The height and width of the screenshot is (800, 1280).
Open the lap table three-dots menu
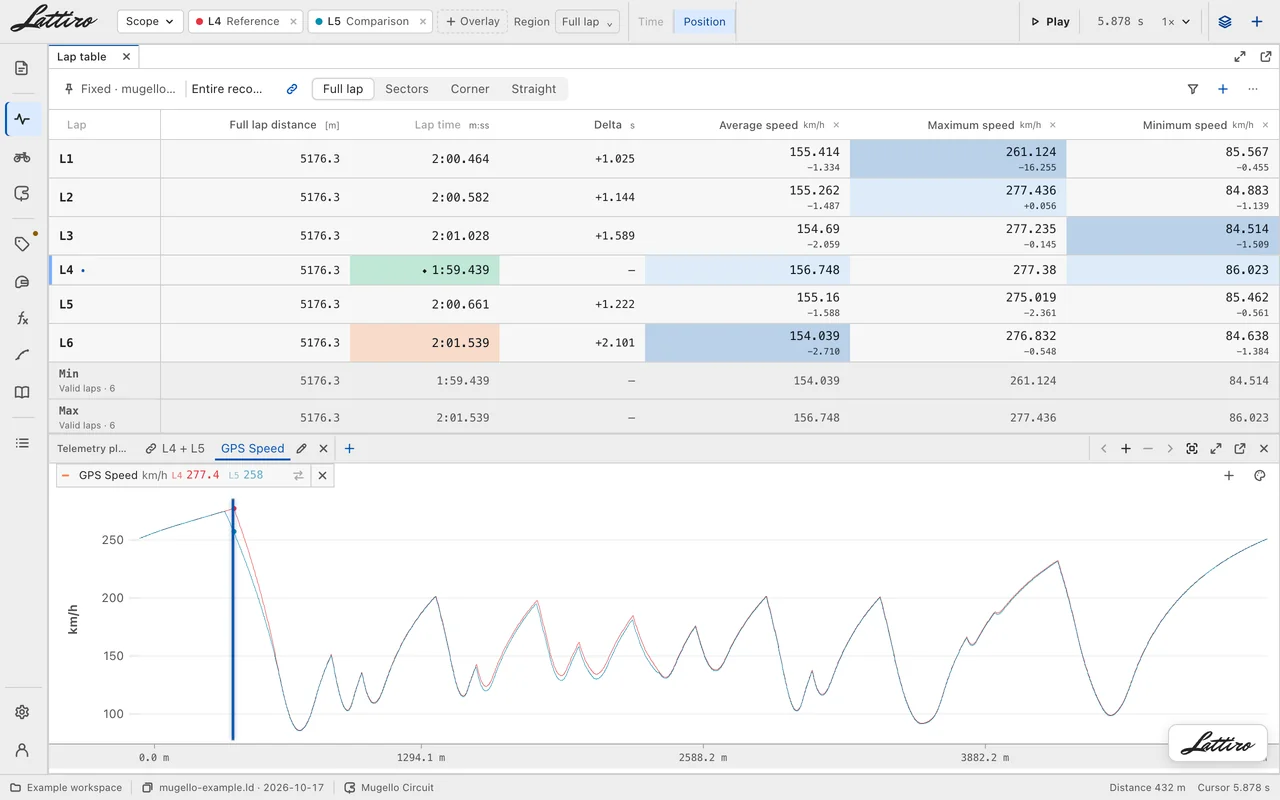(1253, 89)
